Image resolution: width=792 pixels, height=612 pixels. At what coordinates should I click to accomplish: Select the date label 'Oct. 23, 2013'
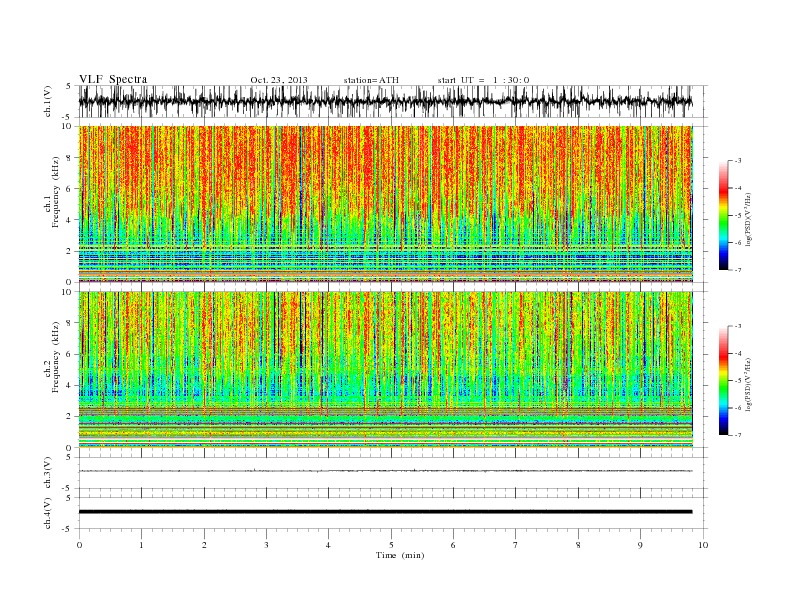pyautogui.click(x=279, y=80)
